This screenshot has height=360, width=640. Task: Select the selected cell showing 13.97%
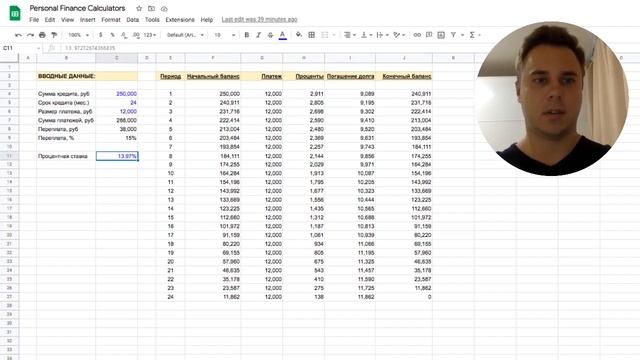[117, 156]
